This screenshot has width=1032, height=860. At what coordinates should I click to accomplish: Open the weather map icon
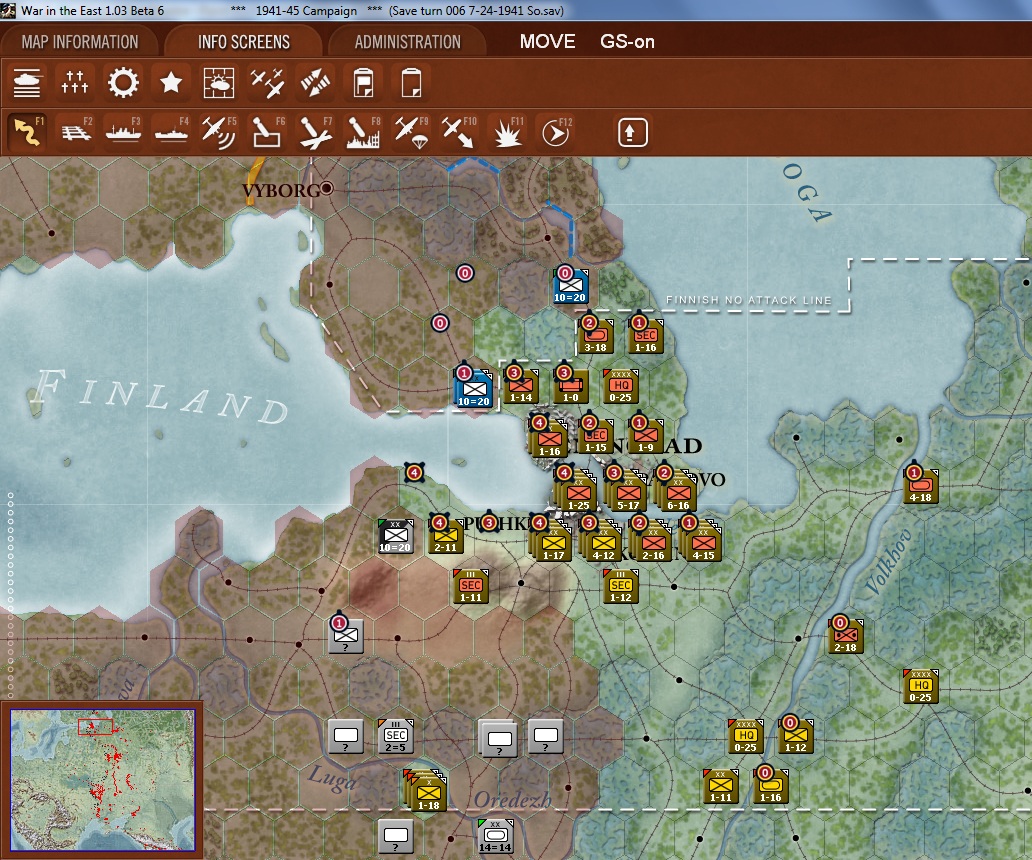click(219, 84)
